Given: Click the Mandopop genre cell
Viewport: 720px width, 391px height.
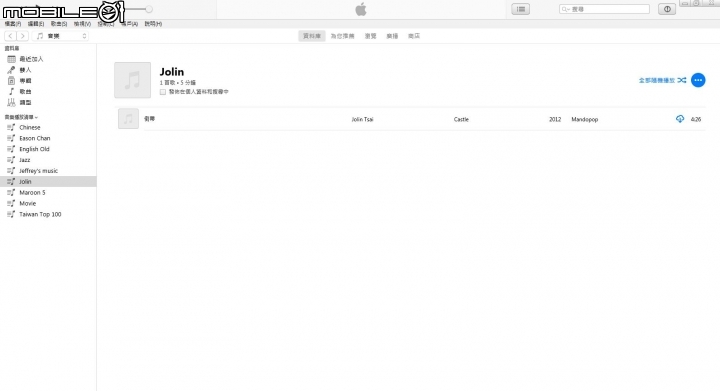Looking at the screenshot, I should tap(585, 119).
